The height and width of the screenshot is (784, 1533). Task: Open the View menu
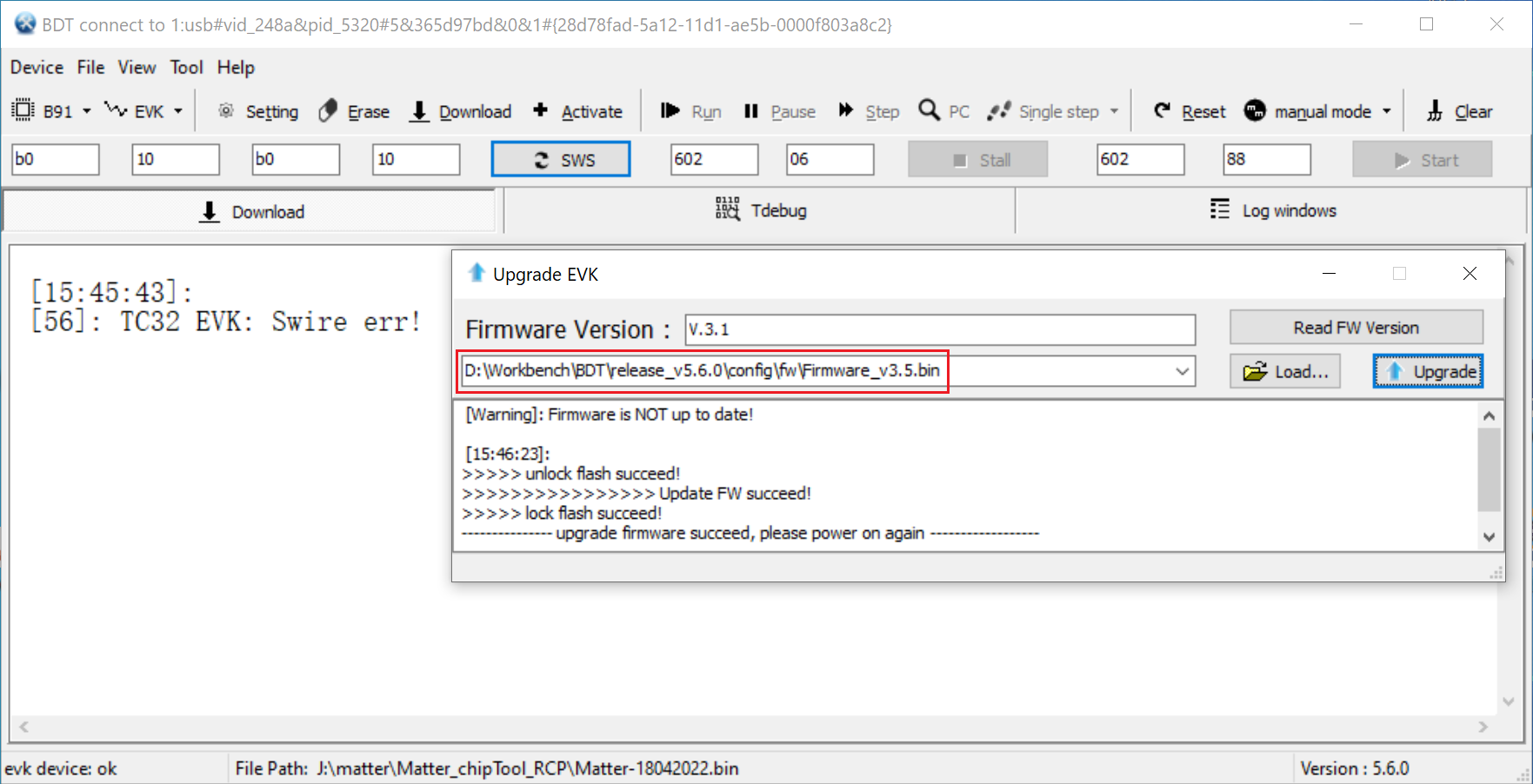137,67
